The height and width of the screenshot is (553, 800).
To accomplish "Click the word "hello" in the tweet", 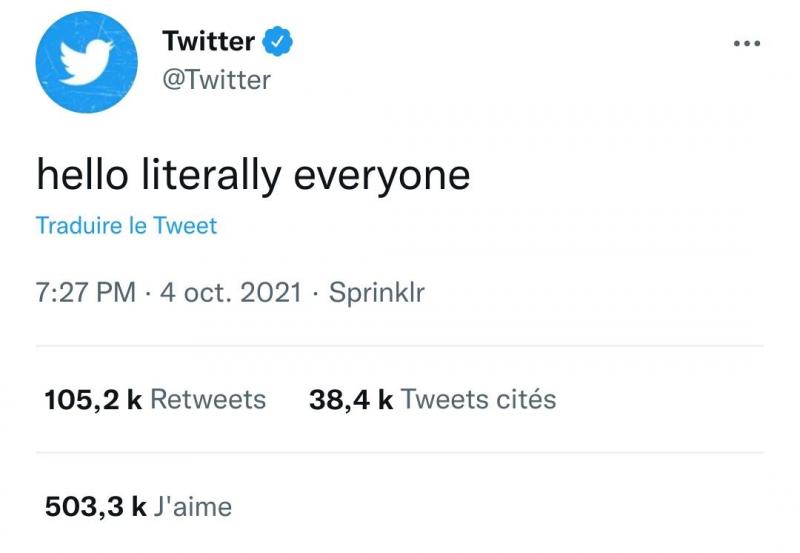I will [80, 175].
